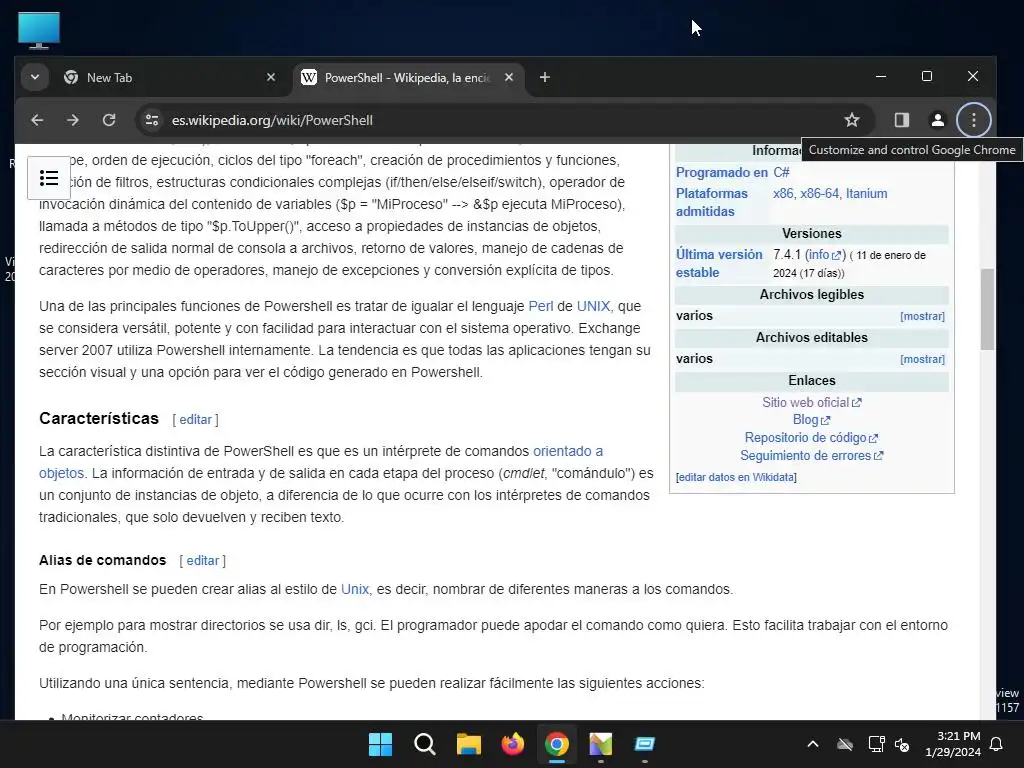Follow the orientado a objetos link
This screenshot has height=768, width=1024.
pyautogui.click(x=568, y=451)
